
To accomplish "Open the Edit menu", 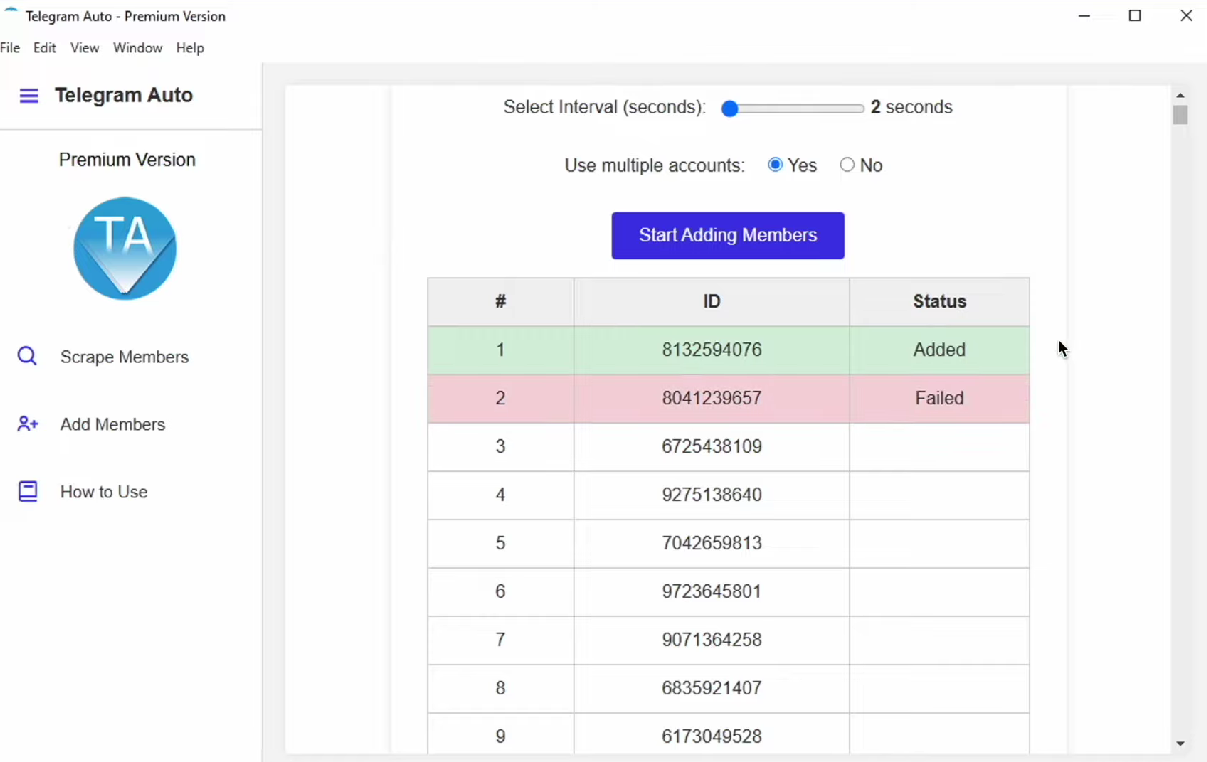I will [44, 48].
